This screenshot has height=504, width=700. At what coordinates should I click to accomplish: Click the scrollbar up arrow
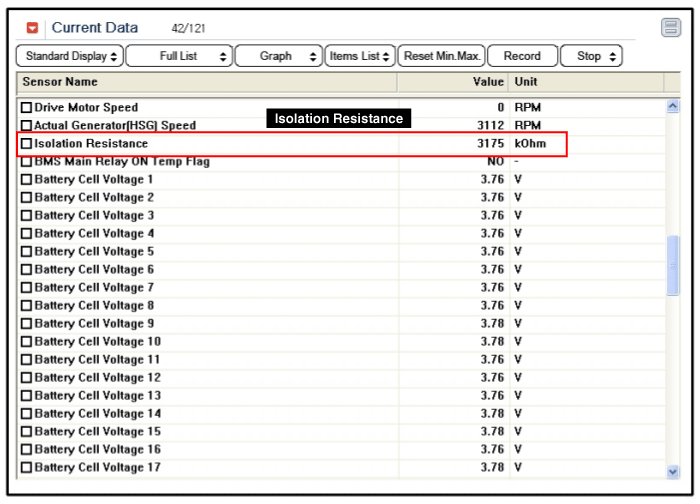coord(672,106)
